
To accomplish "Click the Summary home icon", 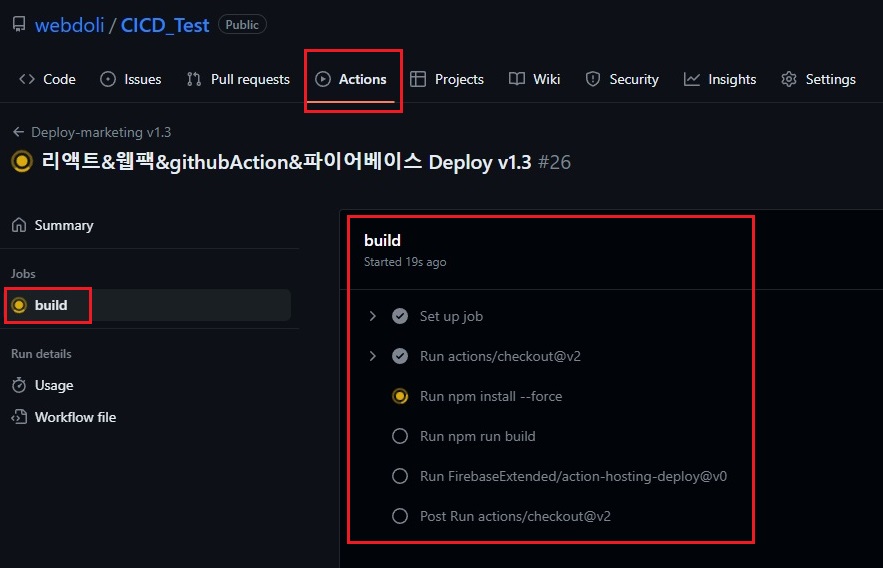I will (x=19, y=225).
